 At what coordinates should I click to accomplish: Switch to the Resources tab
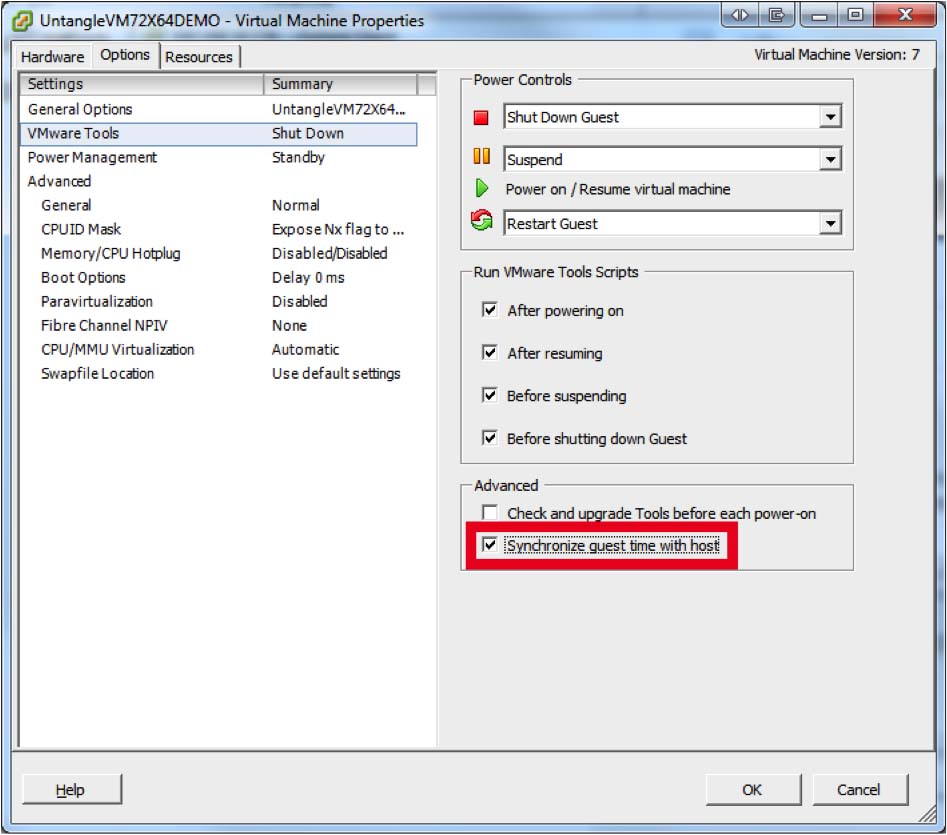(x=199, y=57)
